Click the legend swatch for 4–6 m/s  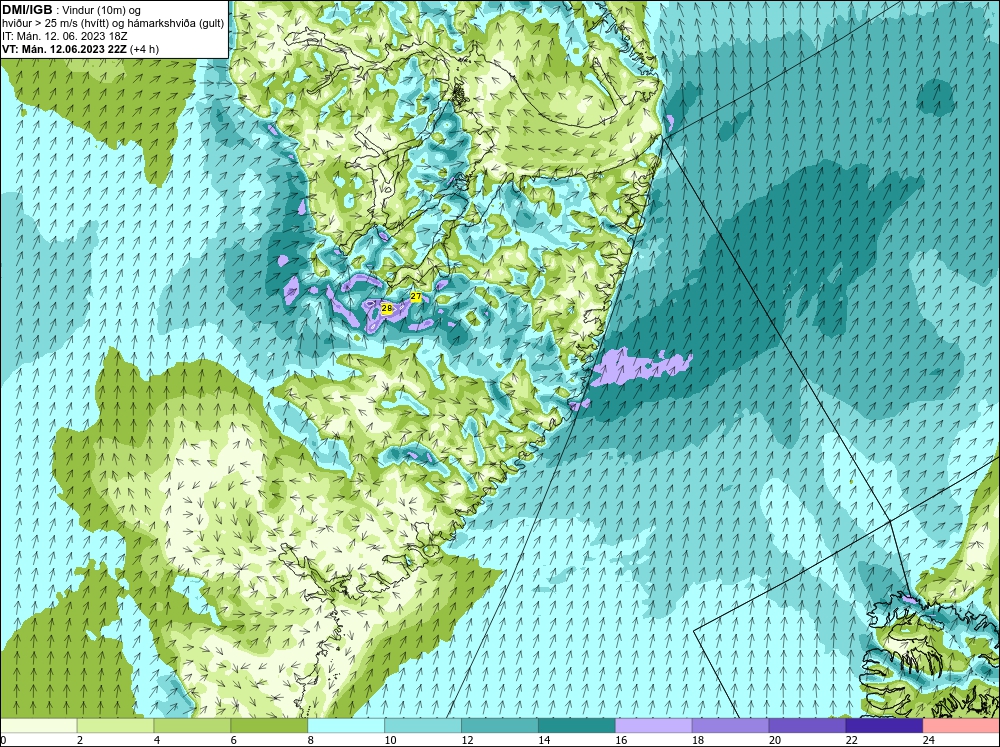(x=192, y=726)
